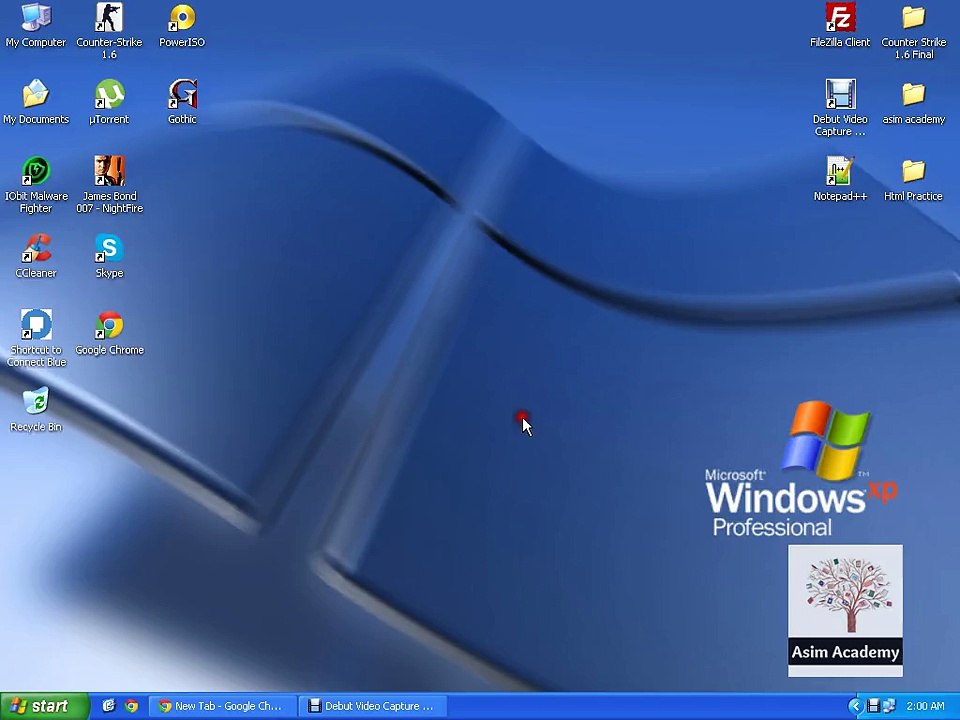Click the network connection tray icon

coord(888,706)
